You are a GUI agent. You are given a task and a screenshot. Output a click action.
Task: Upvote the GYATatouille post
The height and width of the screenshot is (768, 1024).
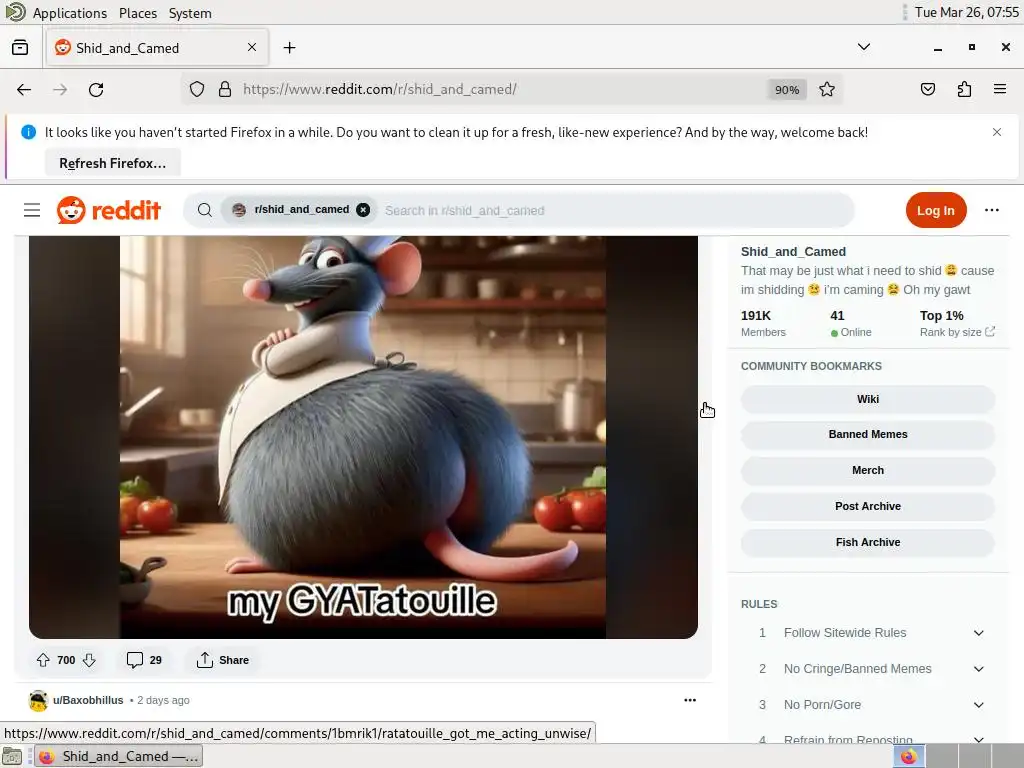point(43,660)
